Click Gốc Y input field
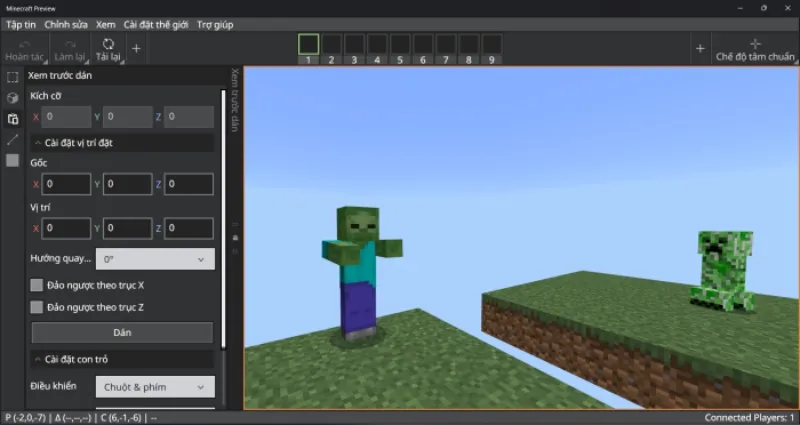The height and width of the screenshot is (425, 800). point(128,184)
